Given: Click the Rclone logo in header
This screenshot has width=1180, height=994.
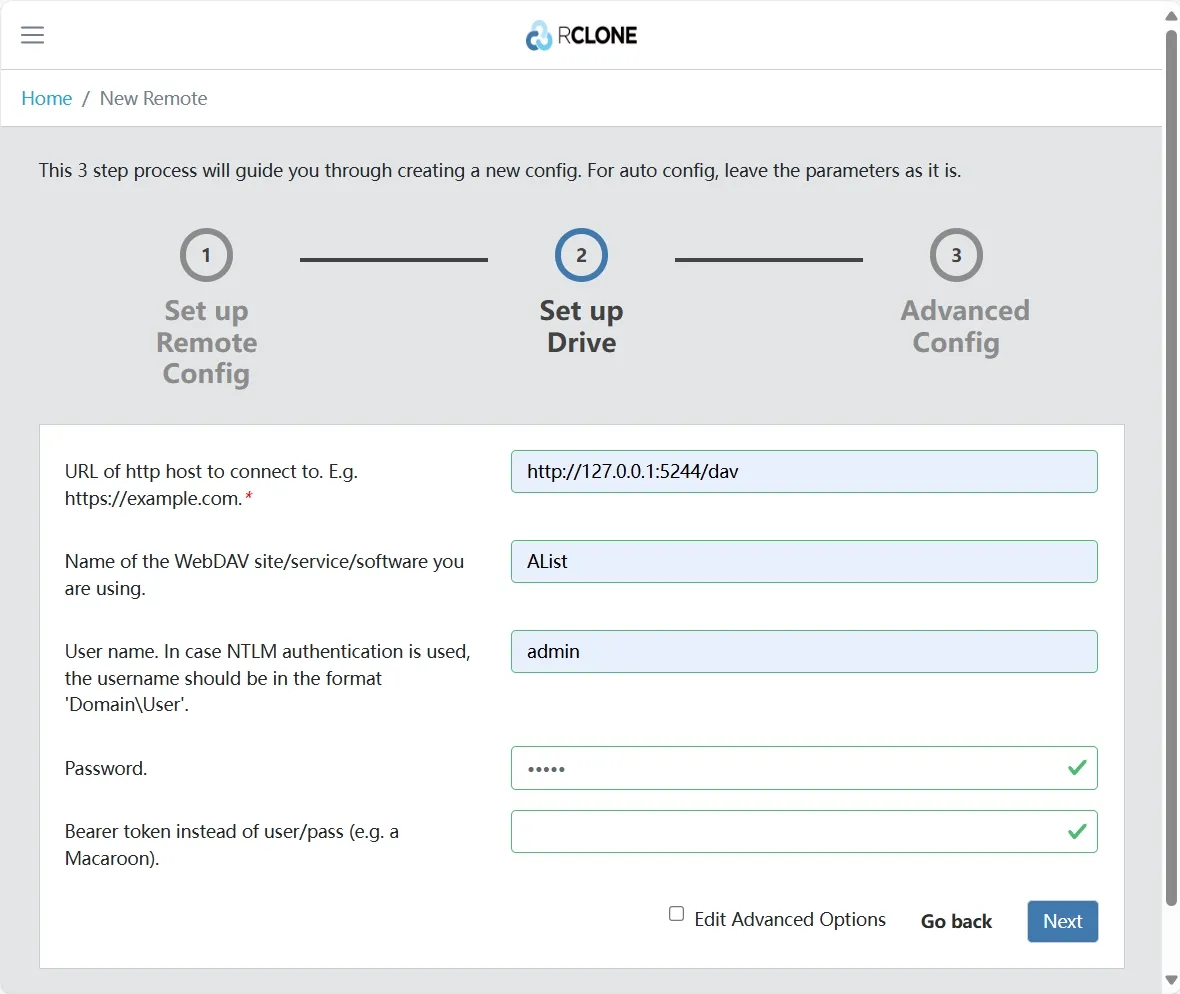Looking at the screenshot, I should pyautogui.click(x=581, y=35).
